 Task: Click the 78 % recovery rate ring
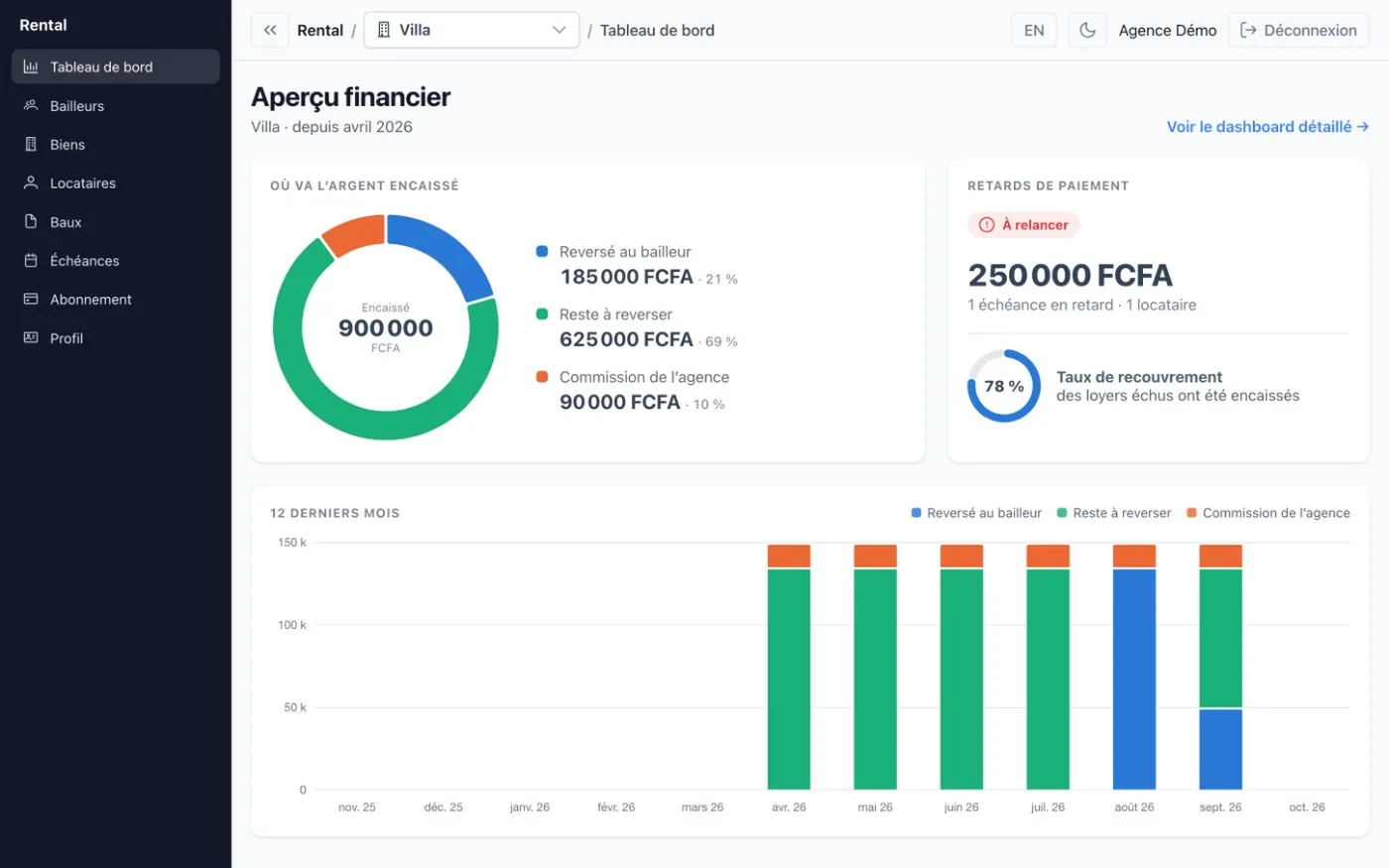click(1004, 386)
